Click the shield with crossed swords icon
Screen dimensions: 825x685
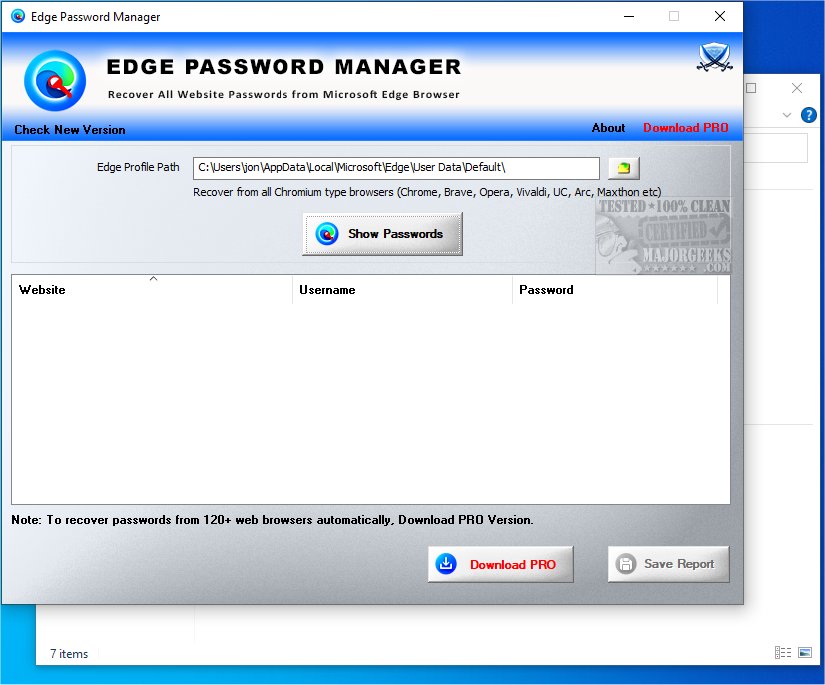(713, 58)
